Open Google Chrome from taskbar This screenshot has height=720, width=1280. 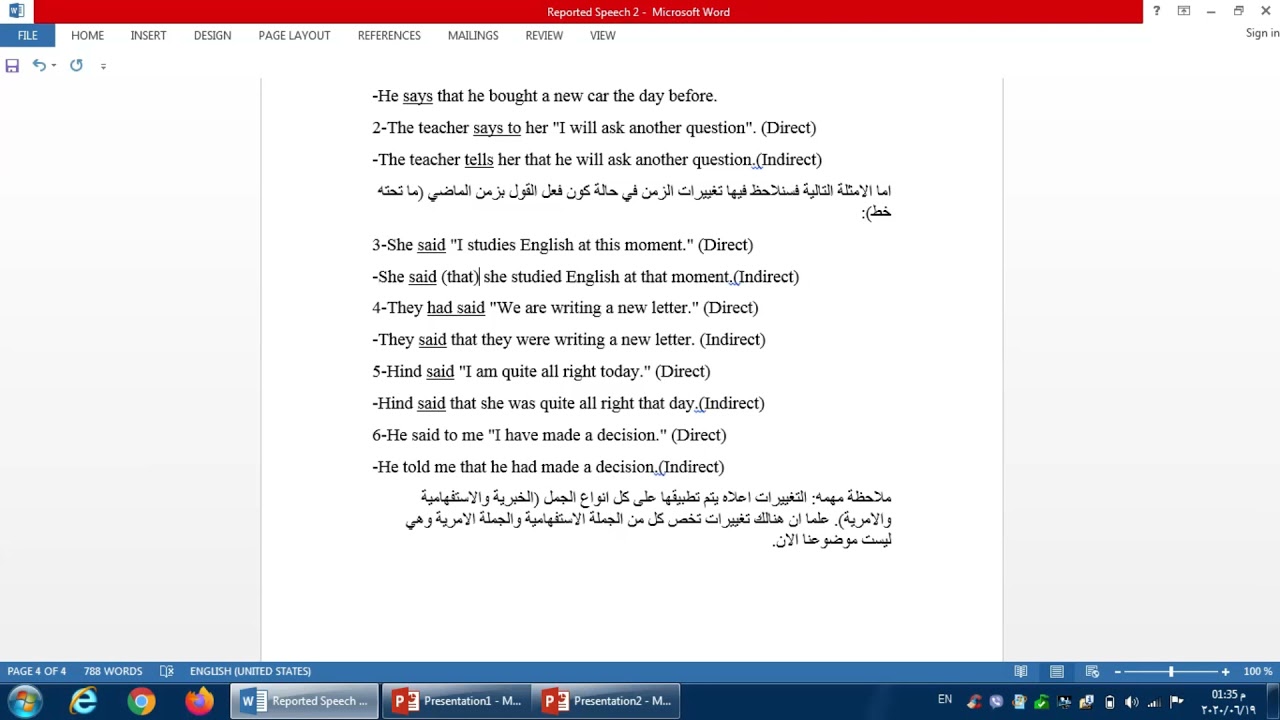point(141,701)
